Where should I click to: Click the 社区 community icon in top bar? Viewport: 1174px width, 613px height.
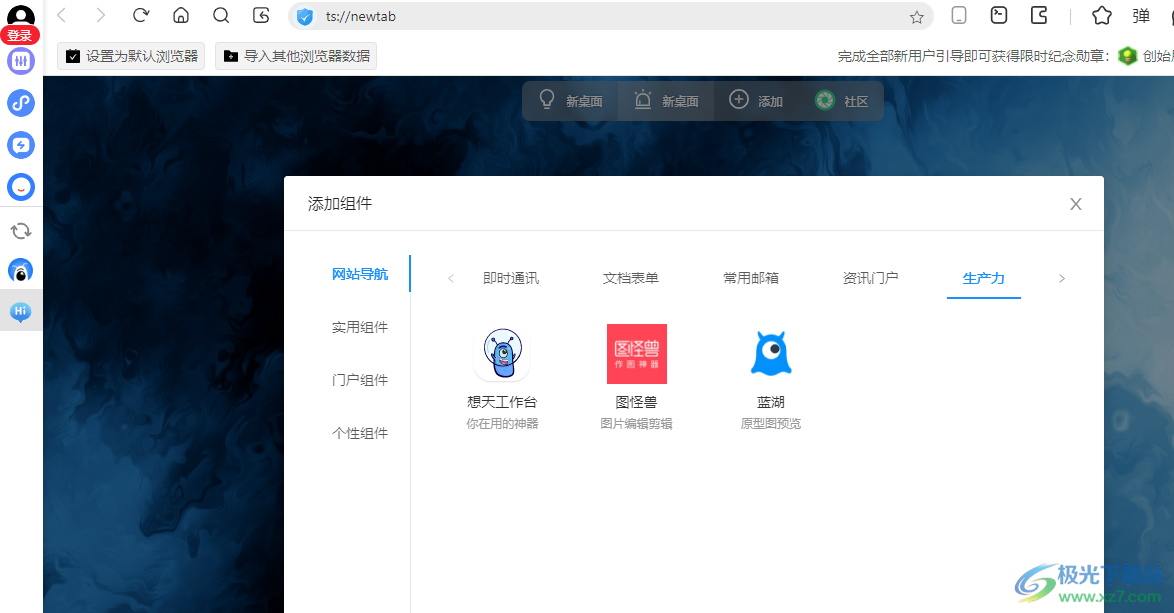pos(824,100)
